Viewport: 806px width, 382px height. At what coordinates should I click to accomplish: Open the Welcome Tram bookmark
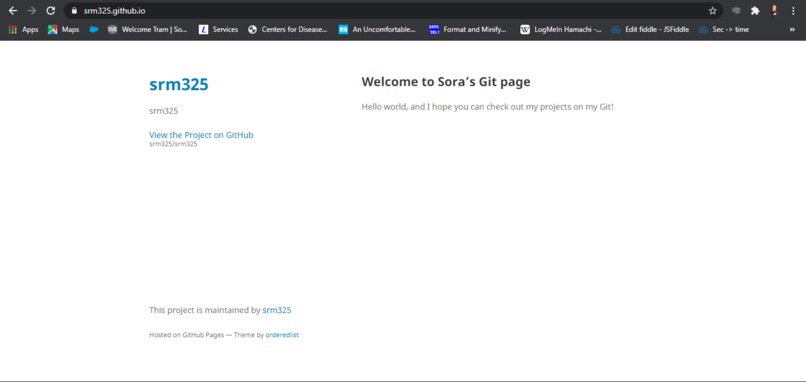[x=148, y=29]
